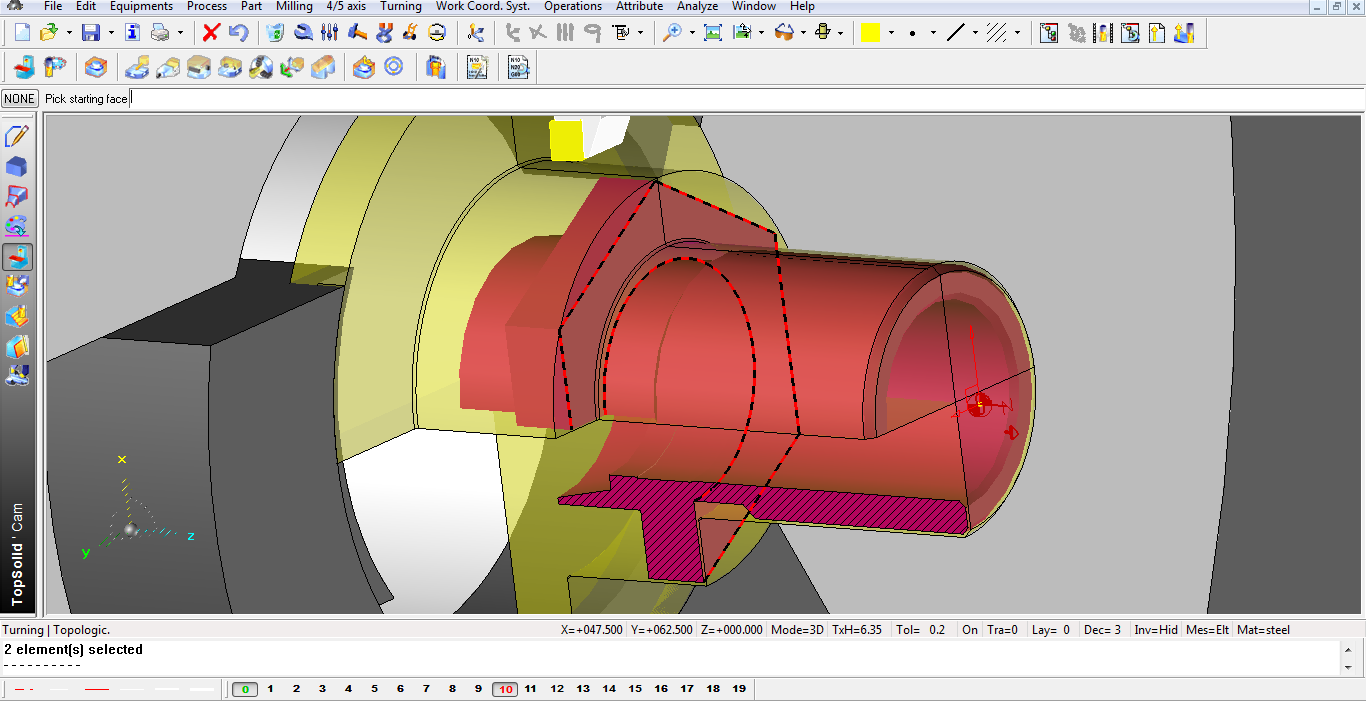Click the message area scroll down arrow
The image size is (1366, 701).
pos(1348,667)
